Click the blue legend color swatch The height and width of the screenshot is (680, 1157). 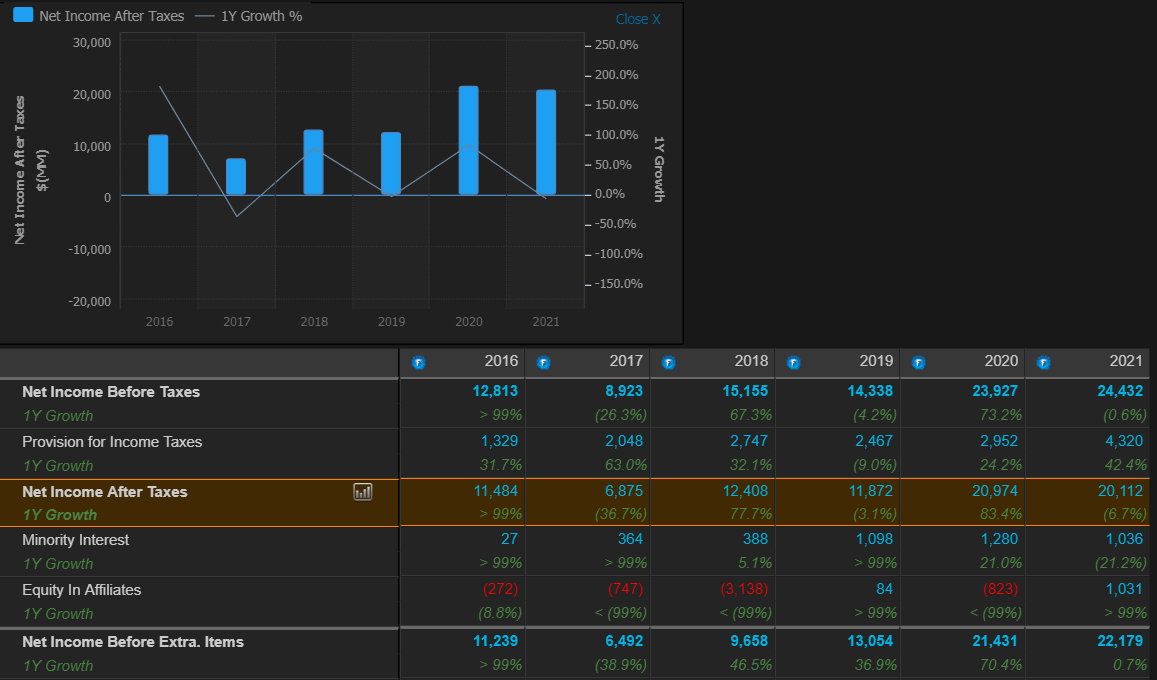click(x=22, y=14)
